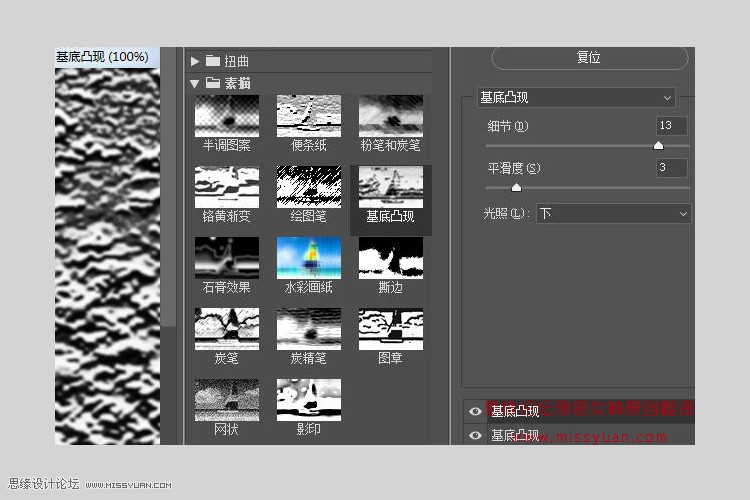This screenshot has height=500, width=750.
Task: Select the 基底凸现 filter thumbnail
Action: pyautogui.click(x=391, y=187)
